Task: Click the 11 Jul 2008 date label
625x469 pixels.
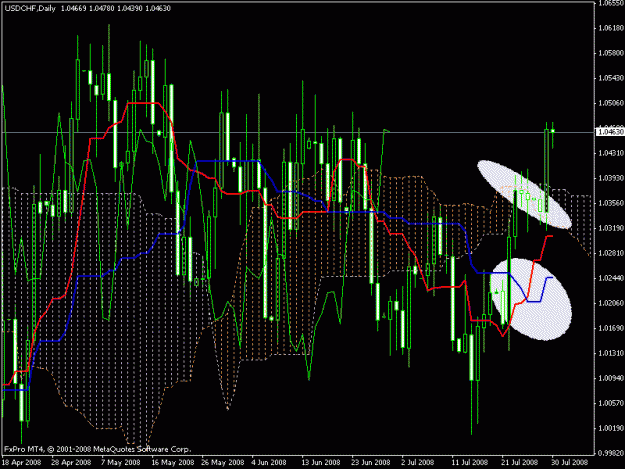Action: [470, 462]
